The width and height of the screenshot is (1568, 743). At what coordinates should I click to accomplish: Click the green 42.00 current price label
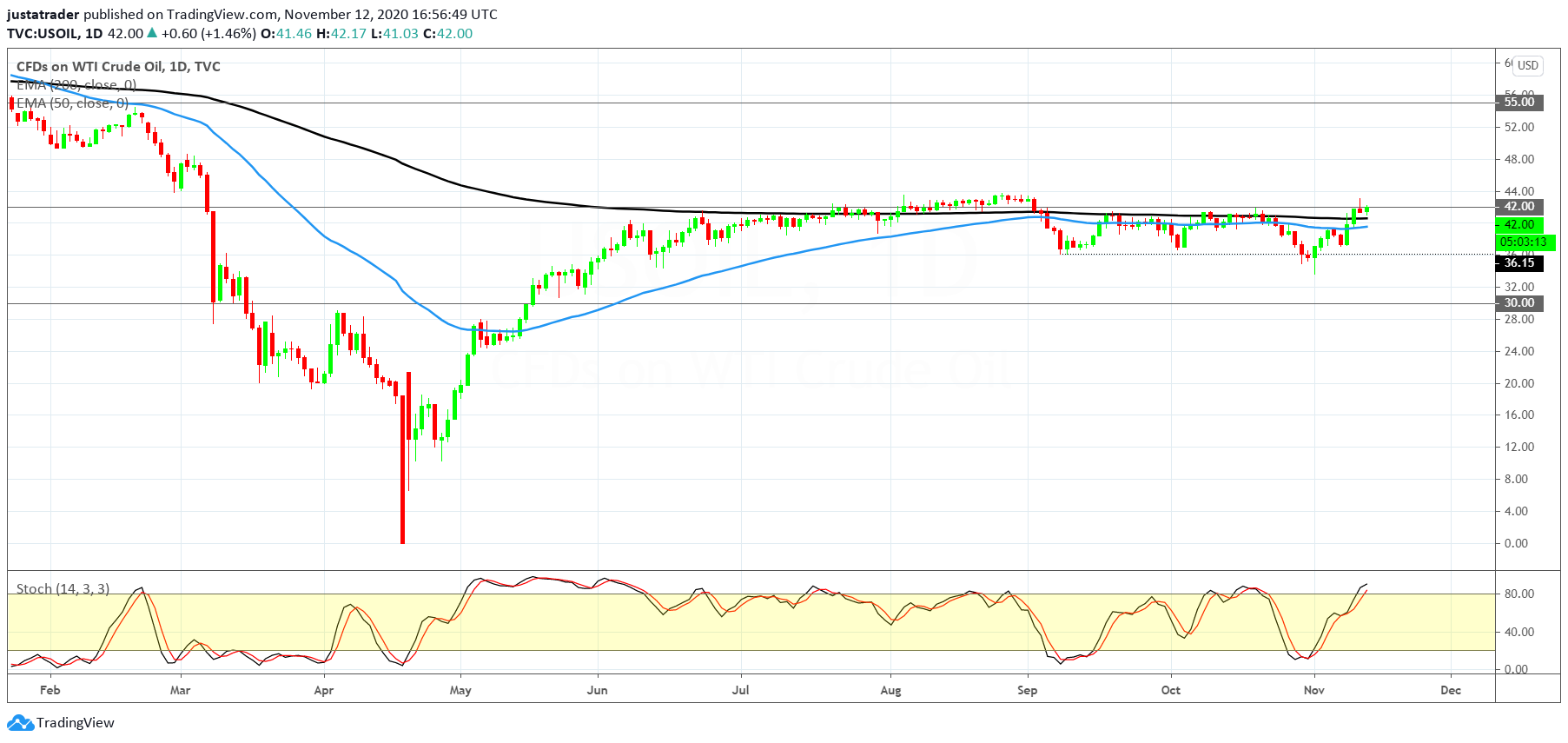(x=1519, y=225)
